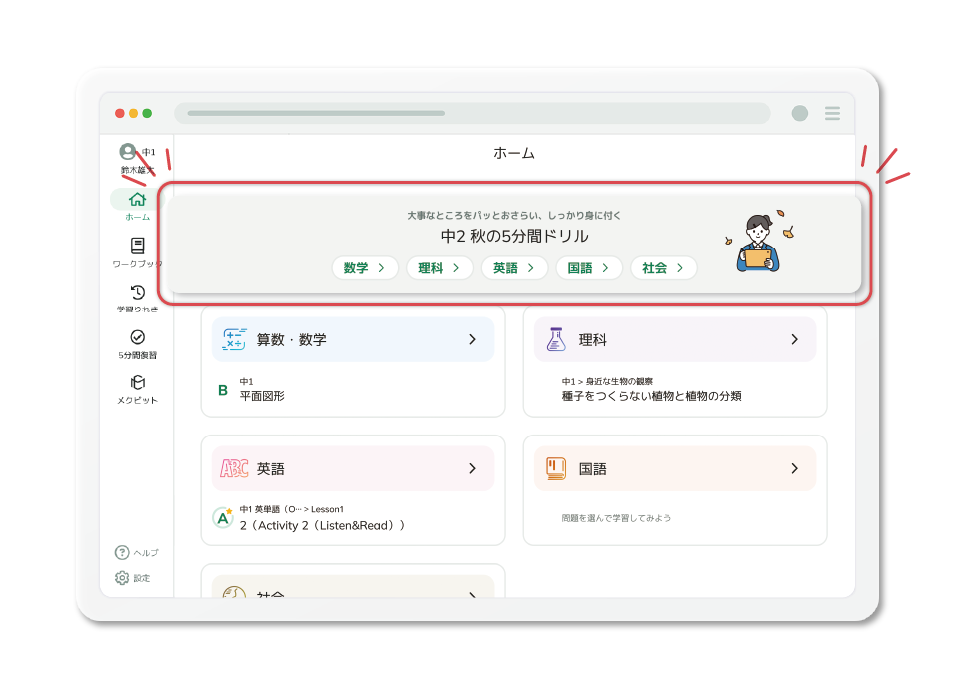Open the ワークブック workbook icon
Image resolution: width=955 pixels, height=690 pixels.
(x=137, y=246)
